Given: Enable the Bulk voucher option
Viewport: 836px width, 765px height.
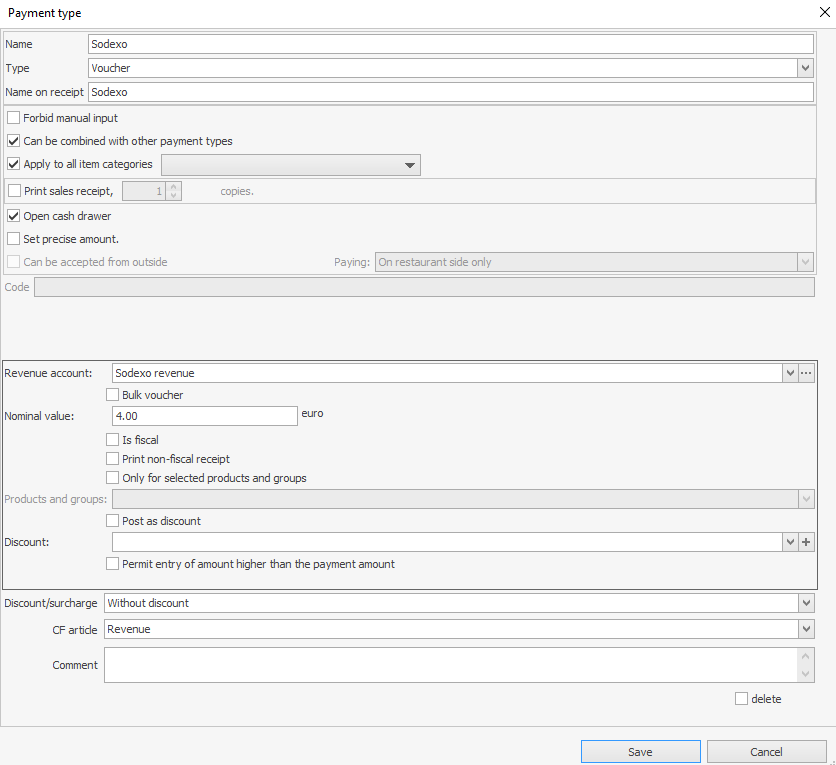Looking at the screenshot, I should [x=113, y=395].
